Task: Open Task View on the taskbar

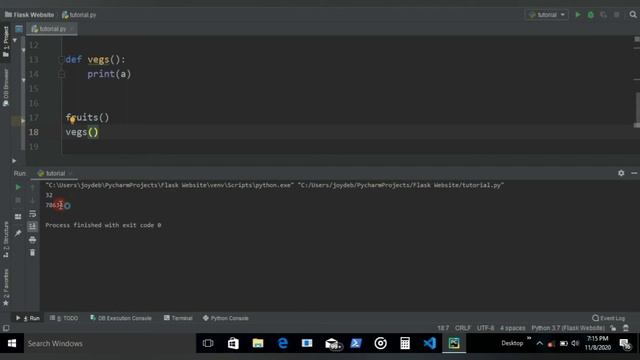Action: [208, 343]
